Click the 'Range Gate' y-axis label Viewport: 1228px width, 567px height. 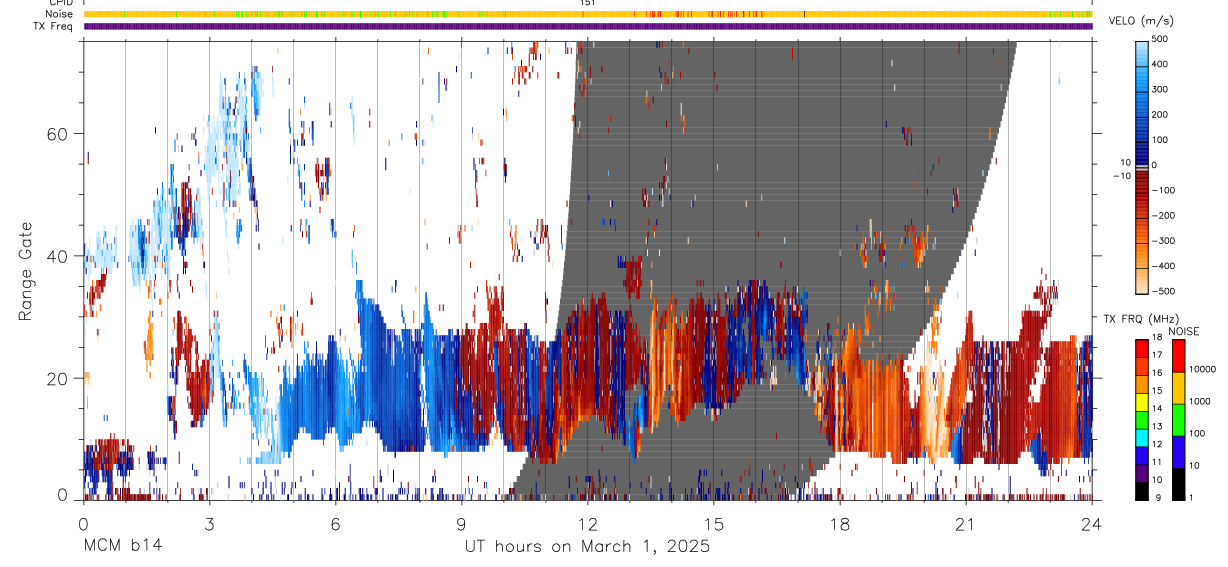pos(28,272)
